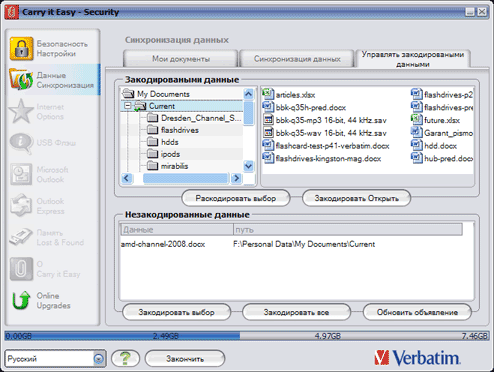Select the flashdrives-kingston-mag.docx file icon
Viewport: 494px width, 372px height.
point(268,158)
